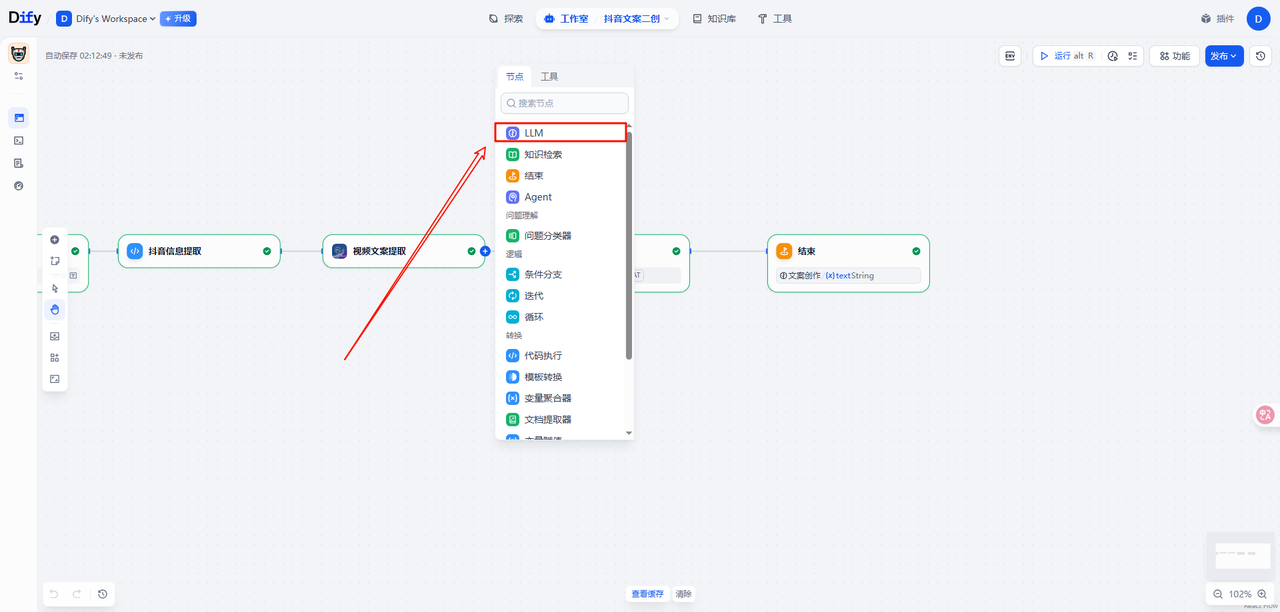Switch to the 工具 tab in node panel
1280x612 pixels.
click(x=549, y=77)
